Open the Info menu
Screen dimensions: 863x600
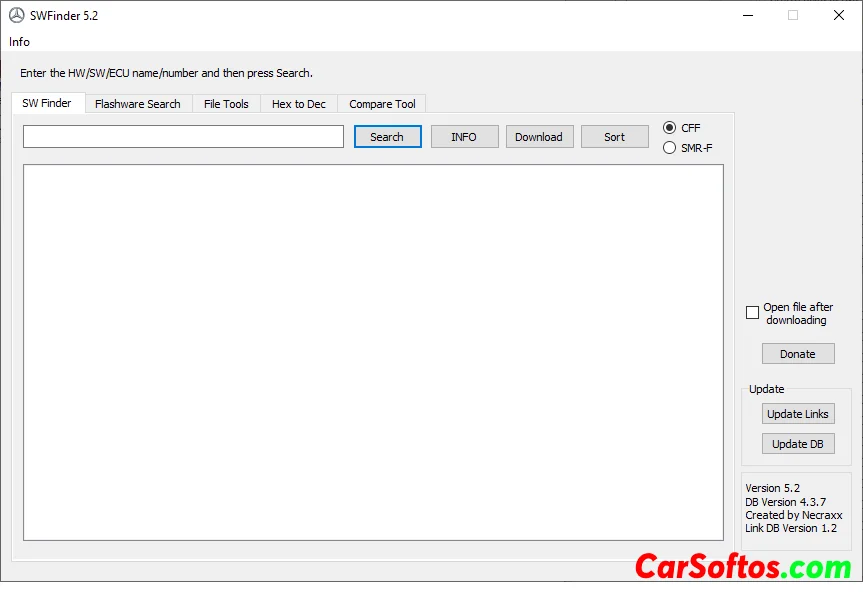click(x=19, y=42)
